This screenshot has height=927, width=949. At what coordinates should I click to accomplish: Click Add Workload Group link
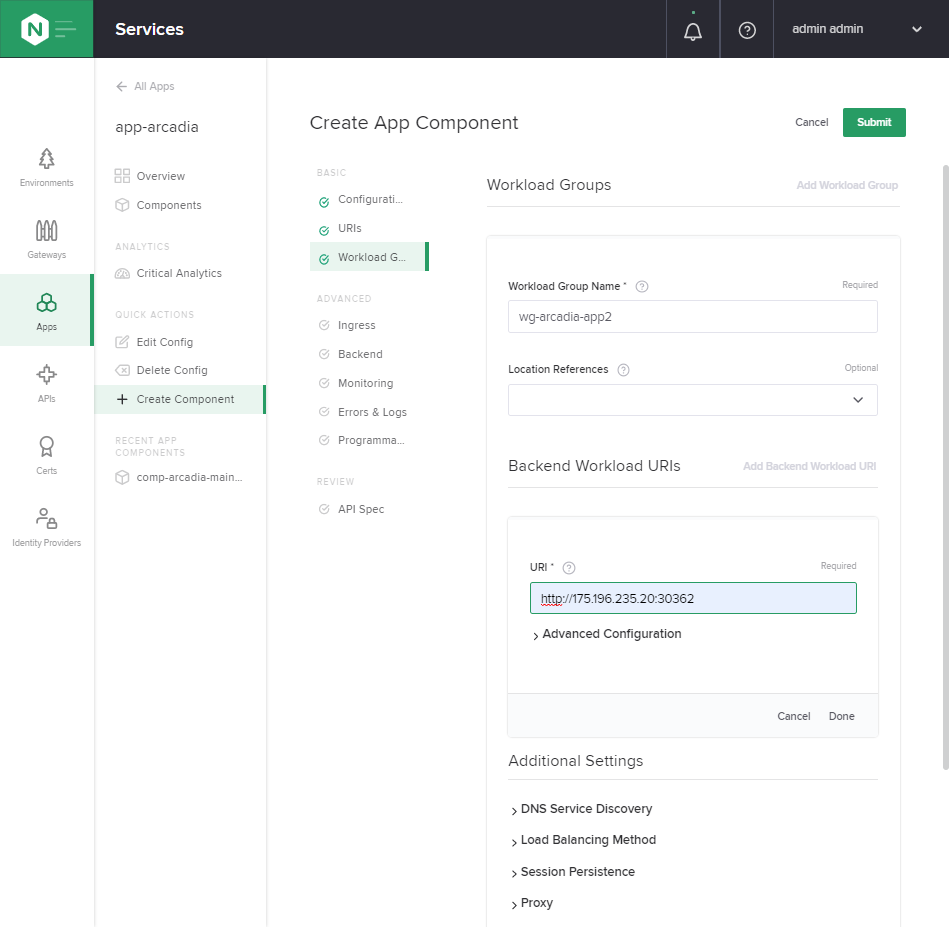[847, 185]
